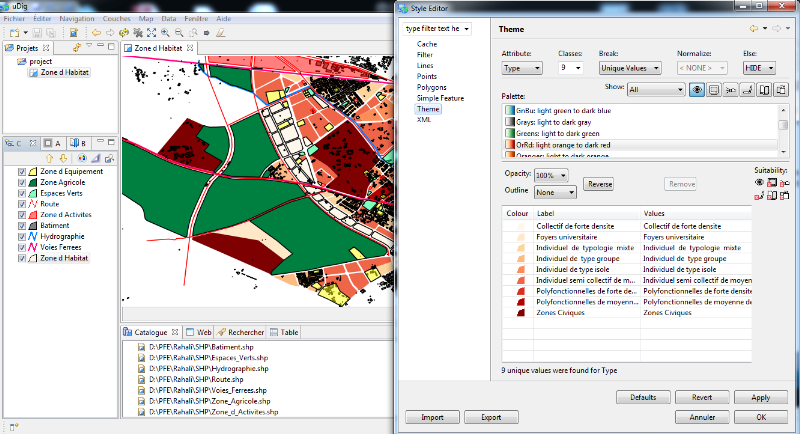
Task: Toggle the Batiment layer checkbox
Action: (22, 225)
